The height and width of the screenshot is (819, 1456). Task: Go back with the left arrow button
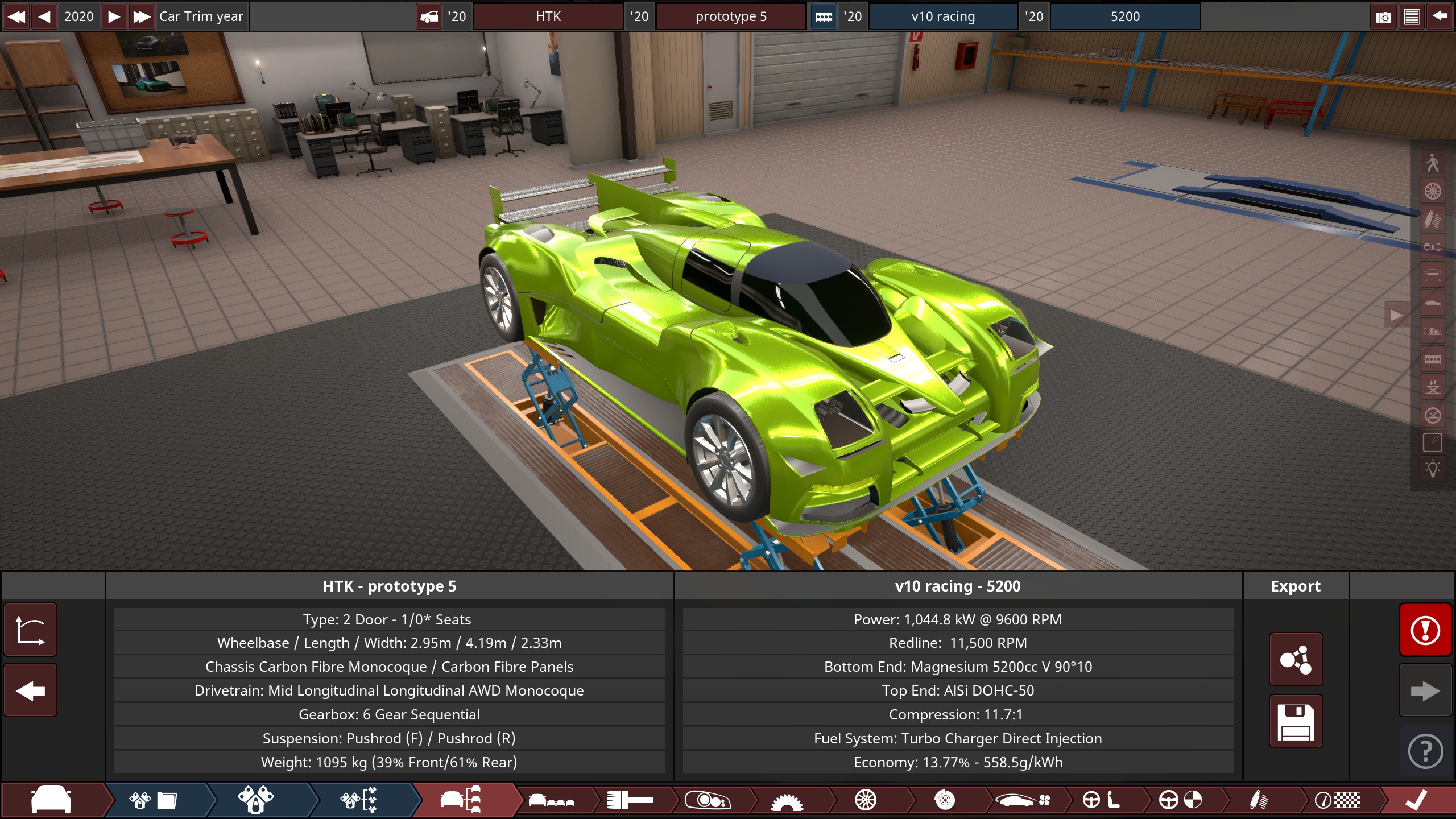[30, 690]
